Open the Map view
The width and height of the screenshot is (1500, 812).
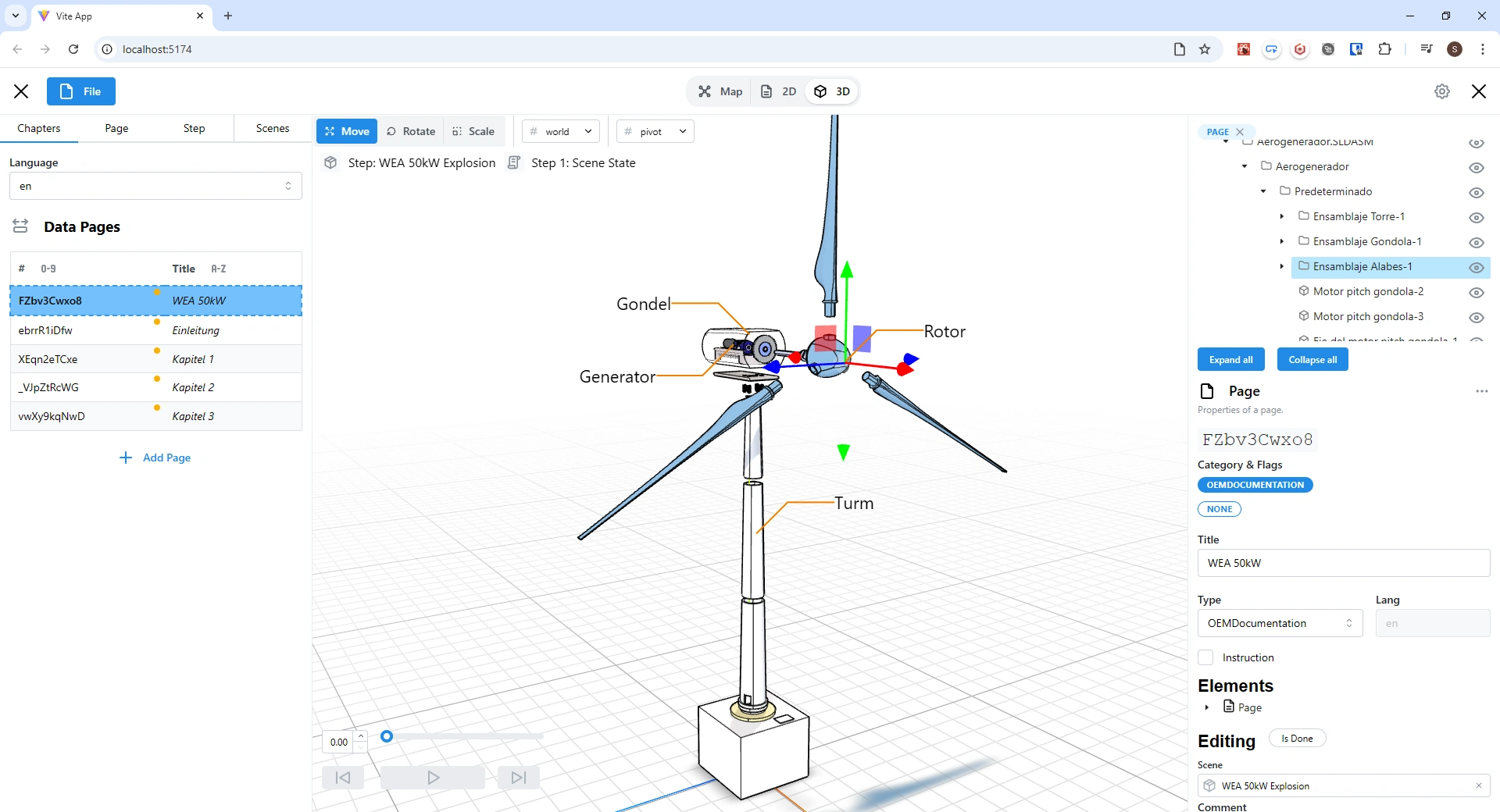[719, 91]
